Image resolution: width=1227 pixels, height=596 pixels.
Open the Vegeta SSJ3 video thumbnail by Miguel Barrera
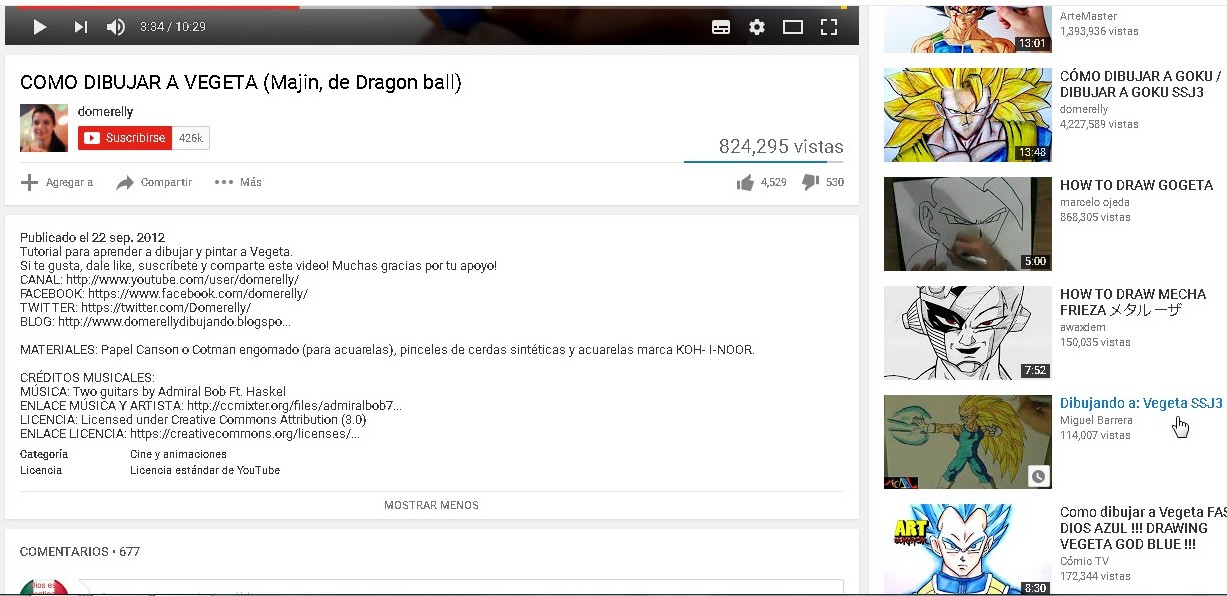click(968, 442)
